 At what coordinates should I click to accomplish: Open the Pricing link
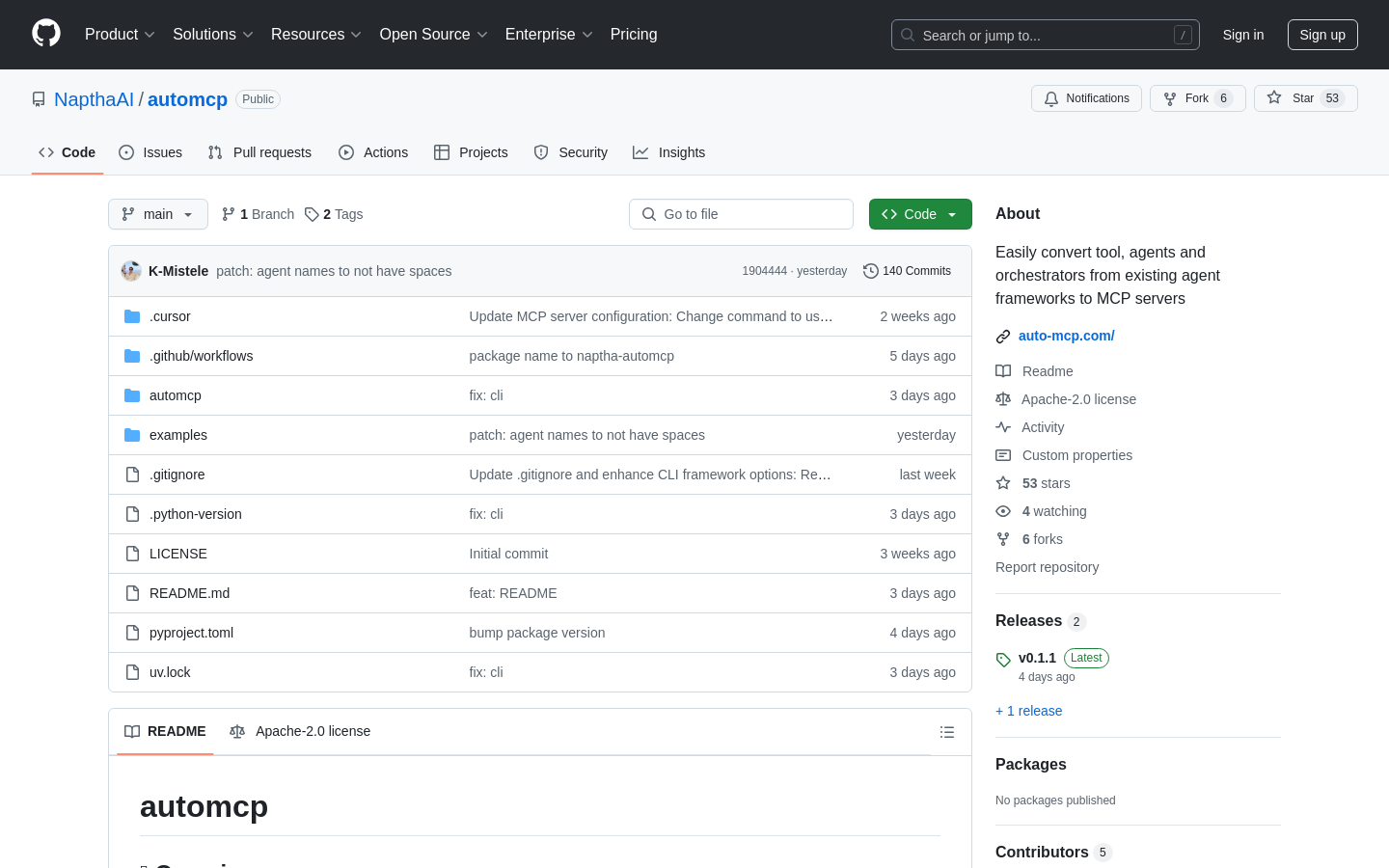pos(634,35)
